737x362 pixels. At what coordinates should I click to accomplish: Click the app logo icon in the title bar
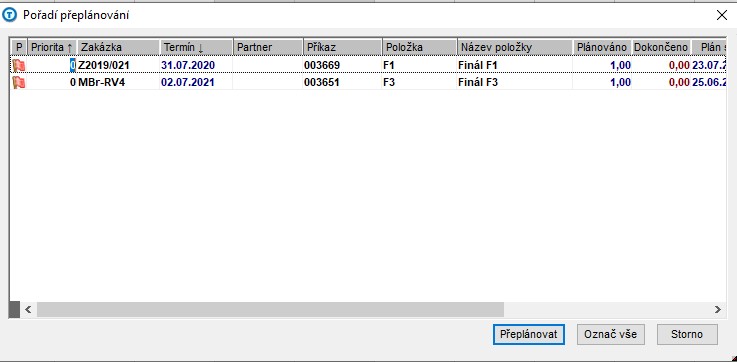click(9, 15)
